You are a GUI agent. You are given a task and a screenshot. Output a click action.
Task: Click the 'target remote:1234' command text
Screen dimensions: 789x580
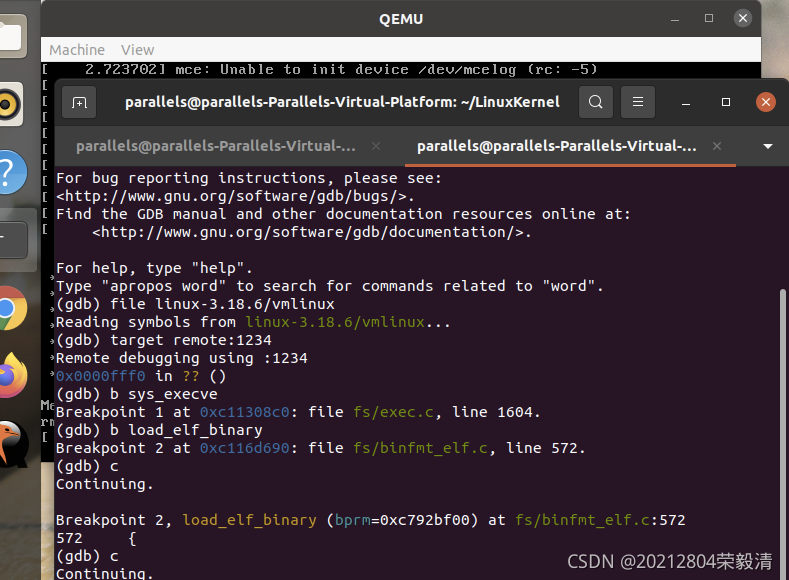coord(191,340)
